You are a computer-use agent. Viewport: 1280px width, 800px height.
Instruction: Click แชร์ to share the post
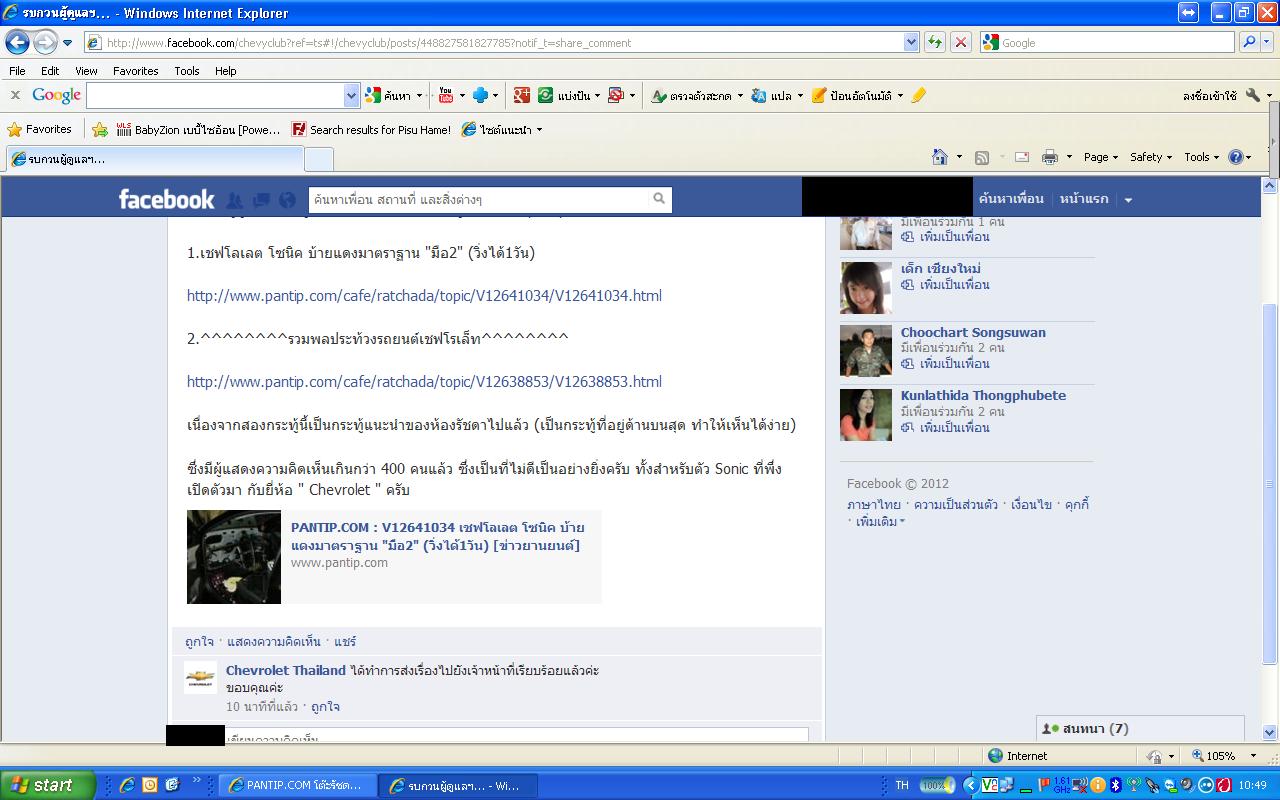tap(345, 641)
